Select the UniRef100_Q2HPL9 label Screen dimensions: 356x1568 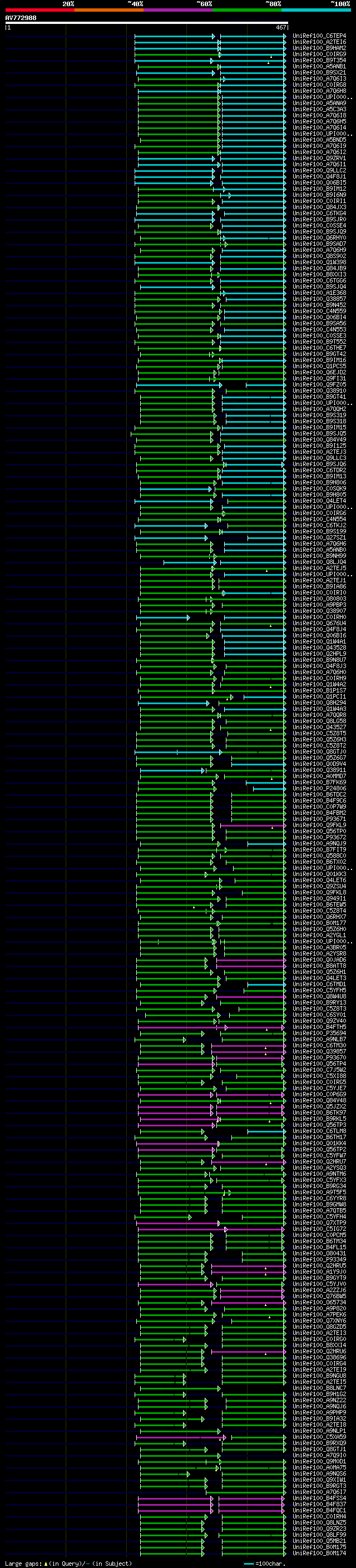click(x=319, y=654)
